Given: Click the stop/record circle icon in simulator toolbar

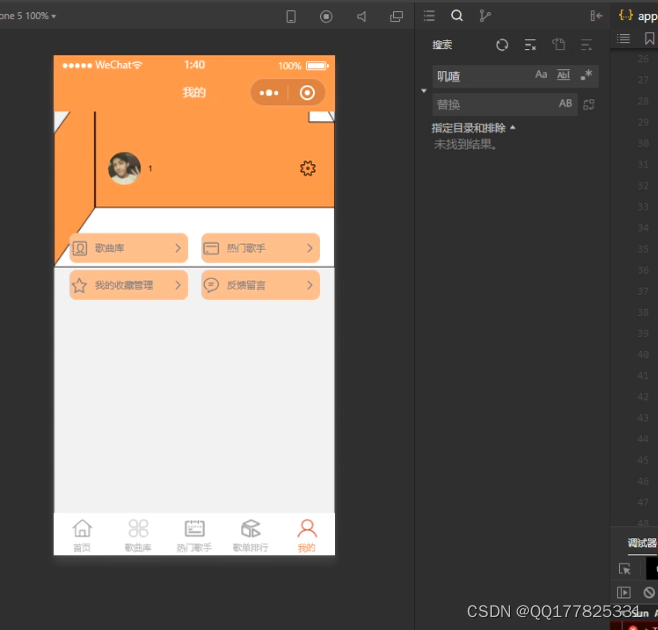Looking at the screenshot, I should click(326, 16).
